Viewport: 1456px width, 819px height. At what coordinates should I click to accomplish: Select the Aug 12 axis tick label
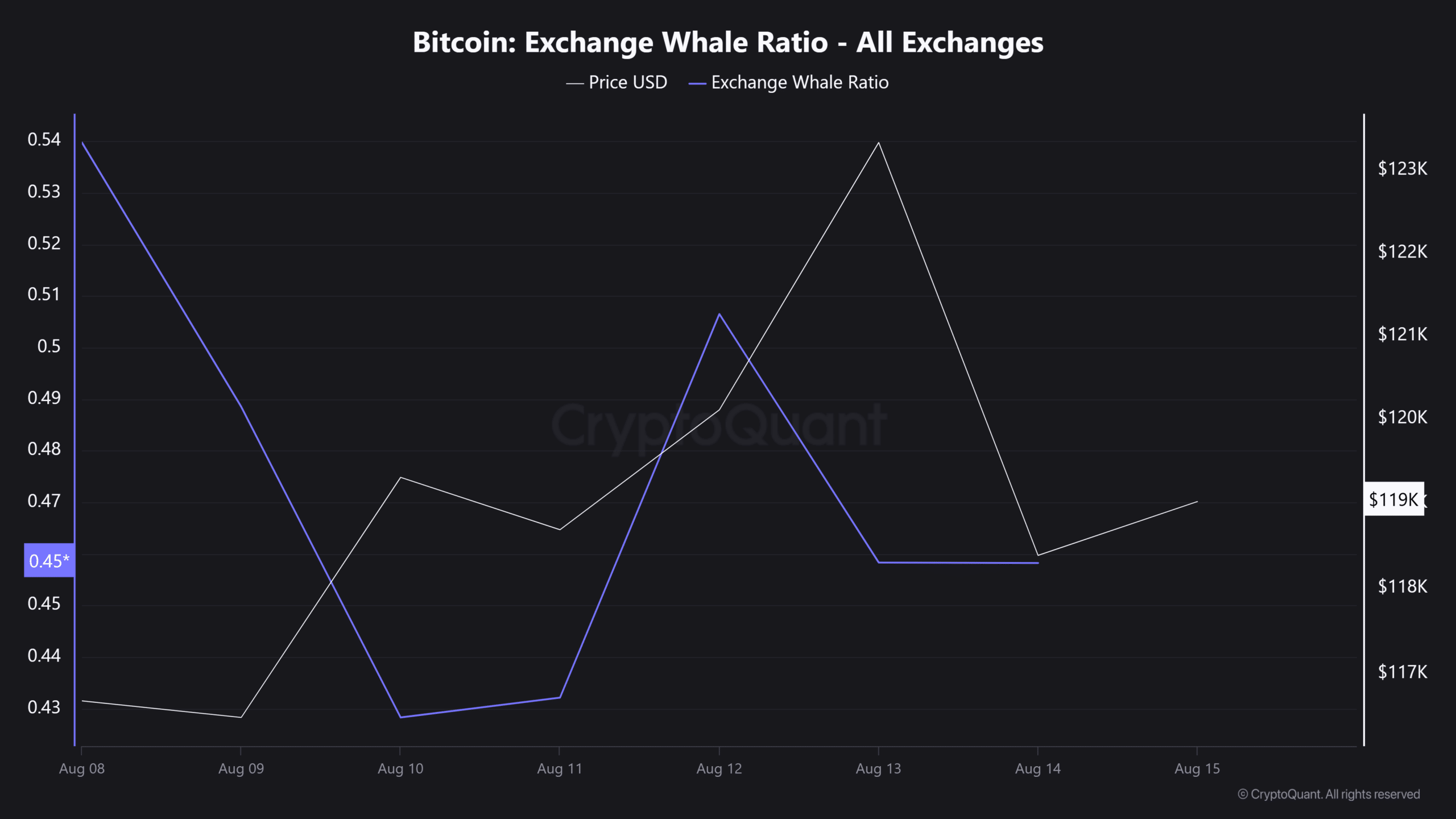point(719,769)
